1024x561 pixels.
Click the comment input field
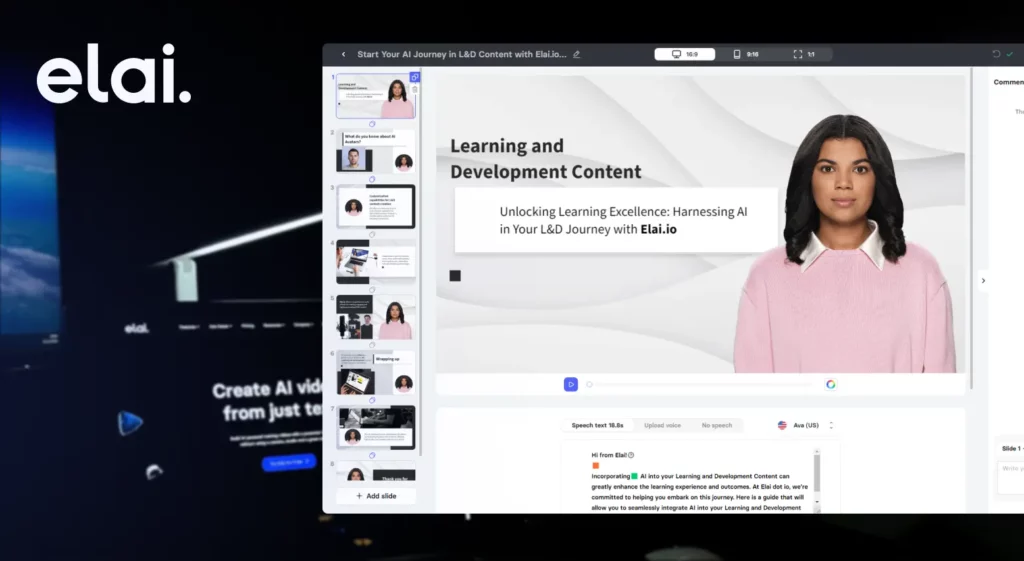[1011, 477]
